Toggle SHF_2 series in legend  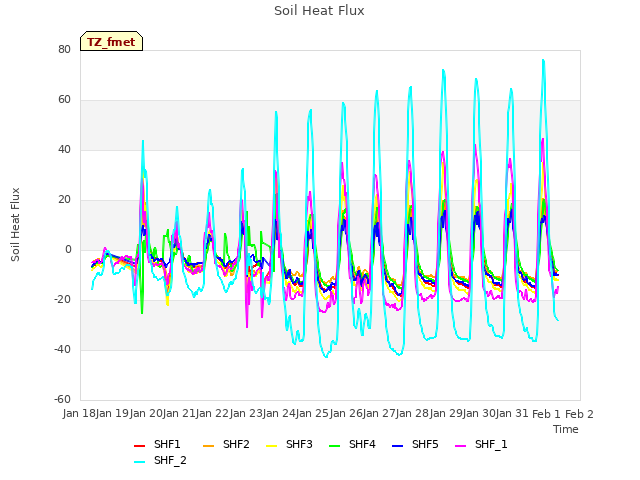click(x=160, y=461)
